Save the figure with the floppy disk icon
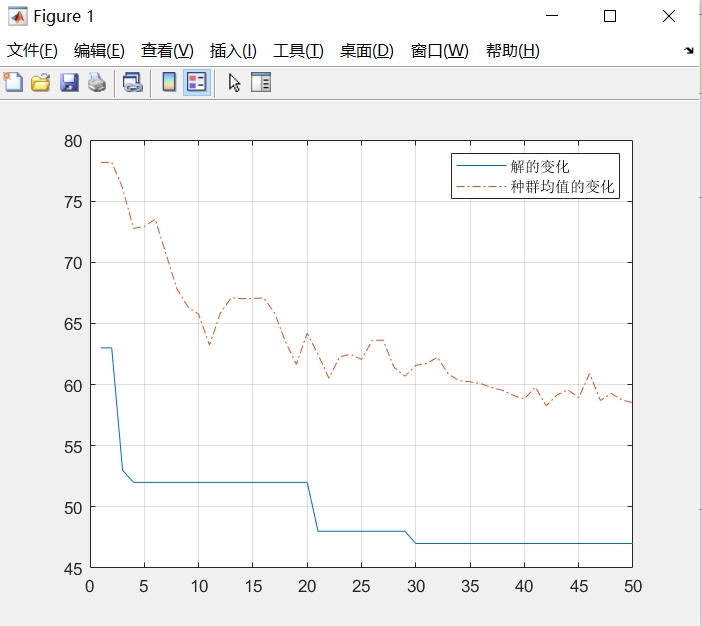 point(69,83)
